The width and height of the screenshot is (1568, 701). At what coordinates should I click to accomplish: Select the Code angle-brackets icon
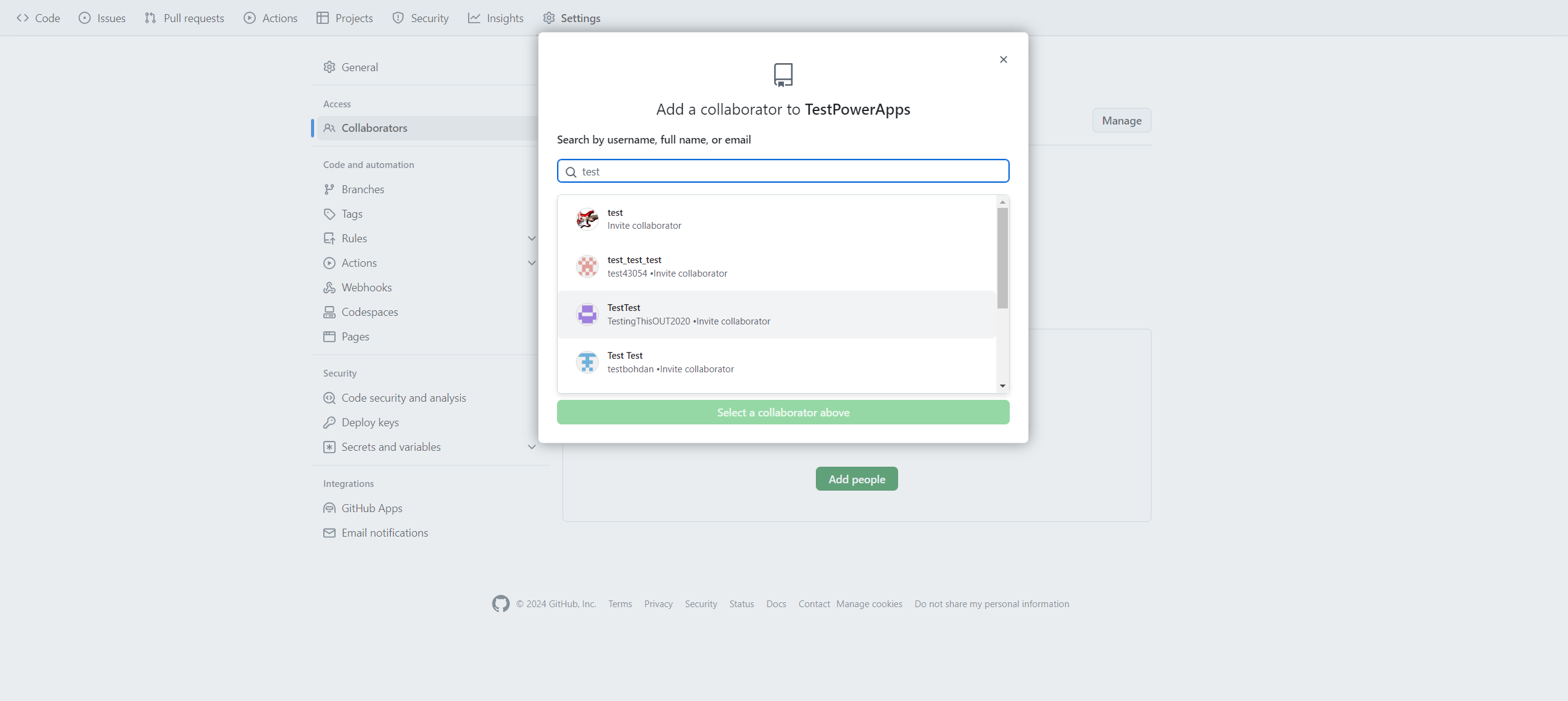[24, 18]
